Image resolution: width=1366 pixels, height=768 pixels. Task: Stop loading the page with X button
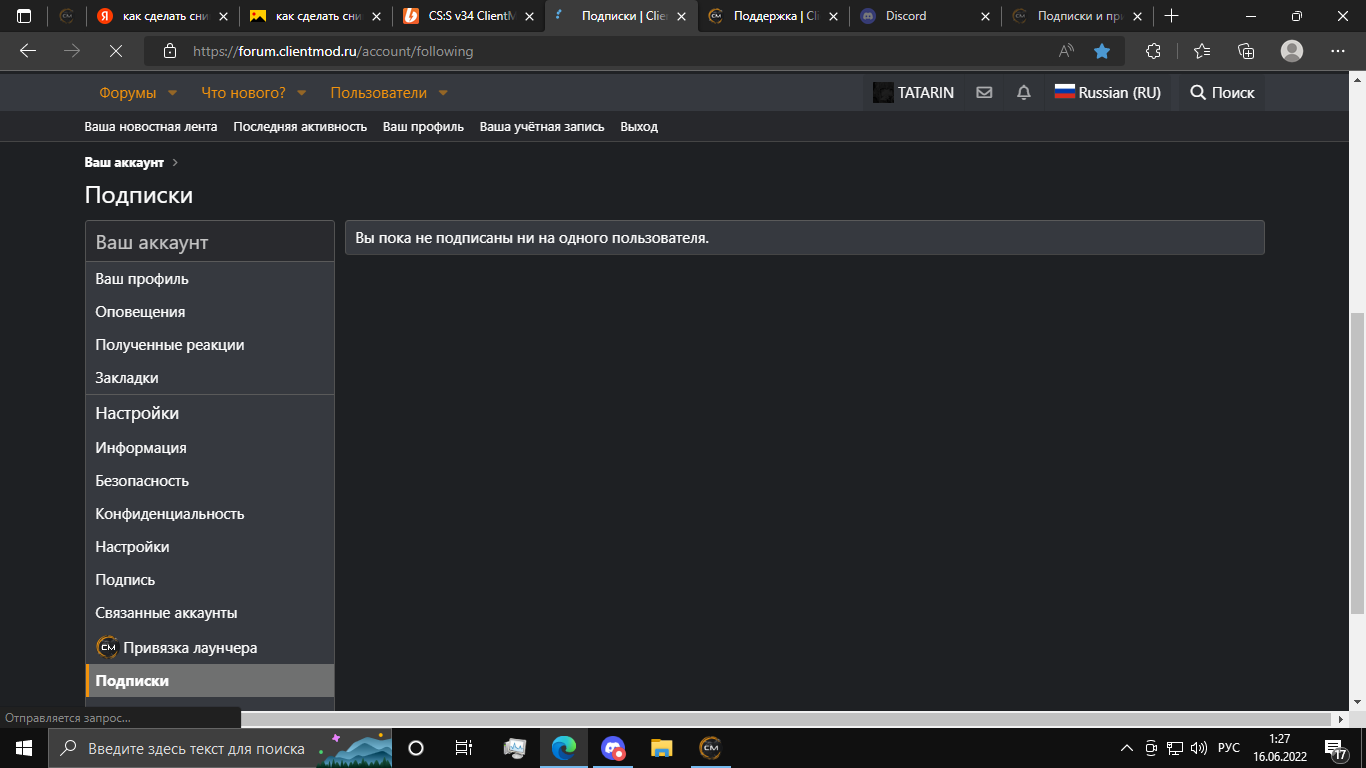pyautogui.click(x=115, y=51)
